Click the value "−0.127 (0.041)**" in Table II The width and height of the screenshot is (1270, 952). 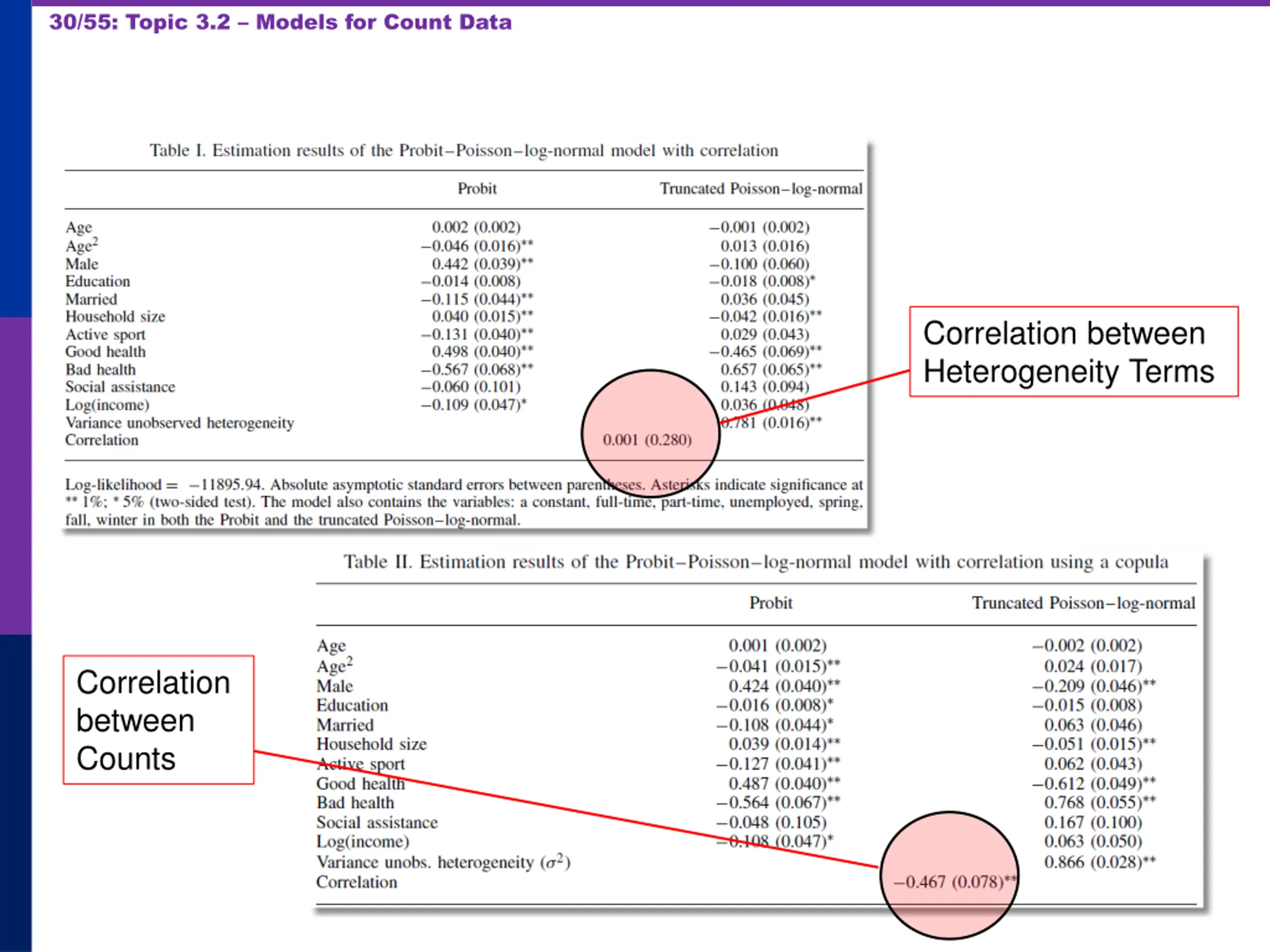(x=778, y=765)
